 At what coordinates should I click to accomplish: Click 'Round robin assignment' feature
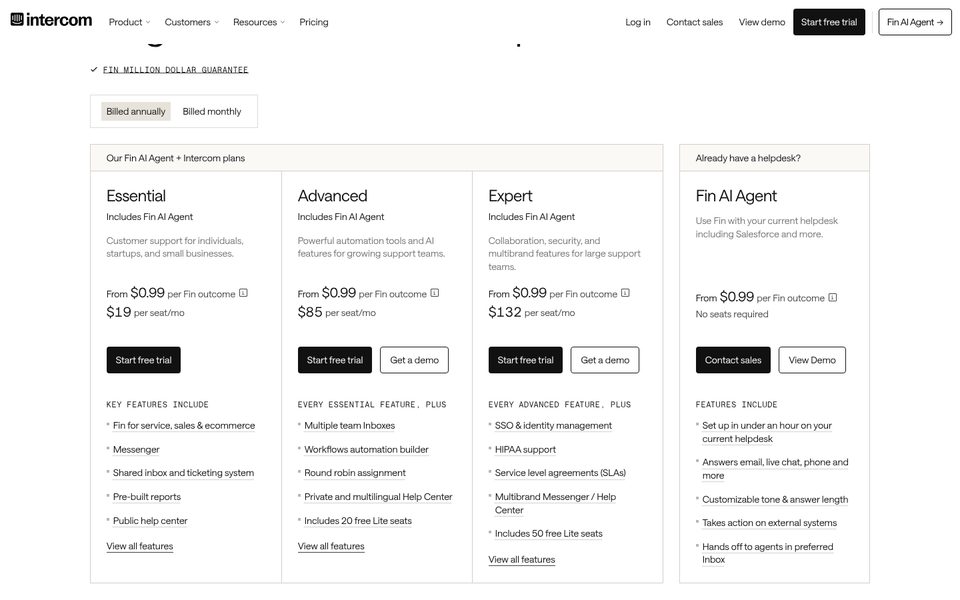[x=355, y=473]
